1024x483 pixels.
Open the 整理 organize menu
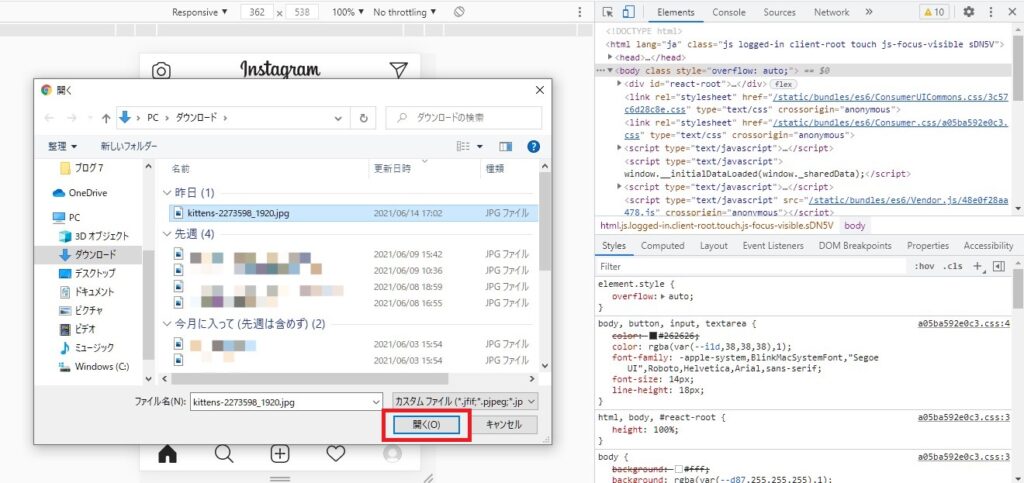63,147
